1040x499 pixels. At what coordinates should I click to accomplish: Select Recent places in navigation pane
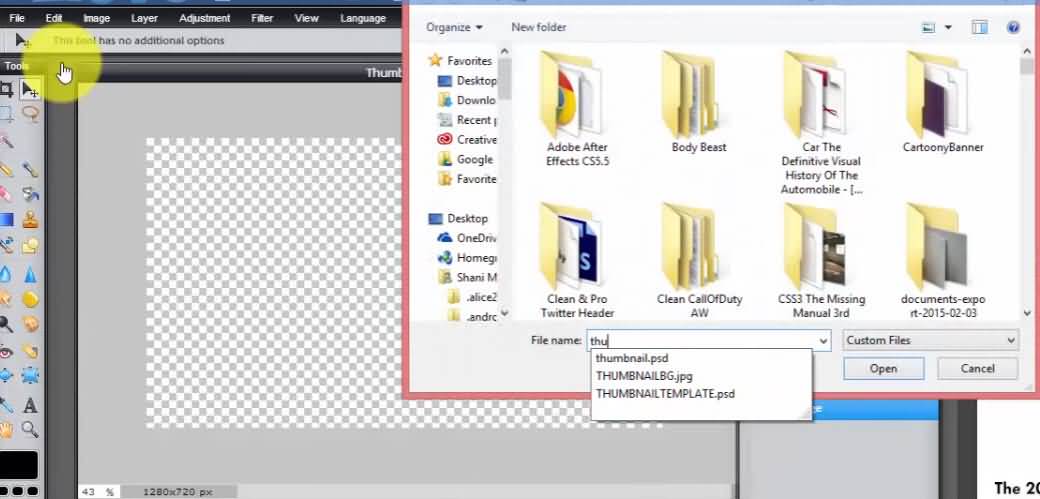[467, 120]
